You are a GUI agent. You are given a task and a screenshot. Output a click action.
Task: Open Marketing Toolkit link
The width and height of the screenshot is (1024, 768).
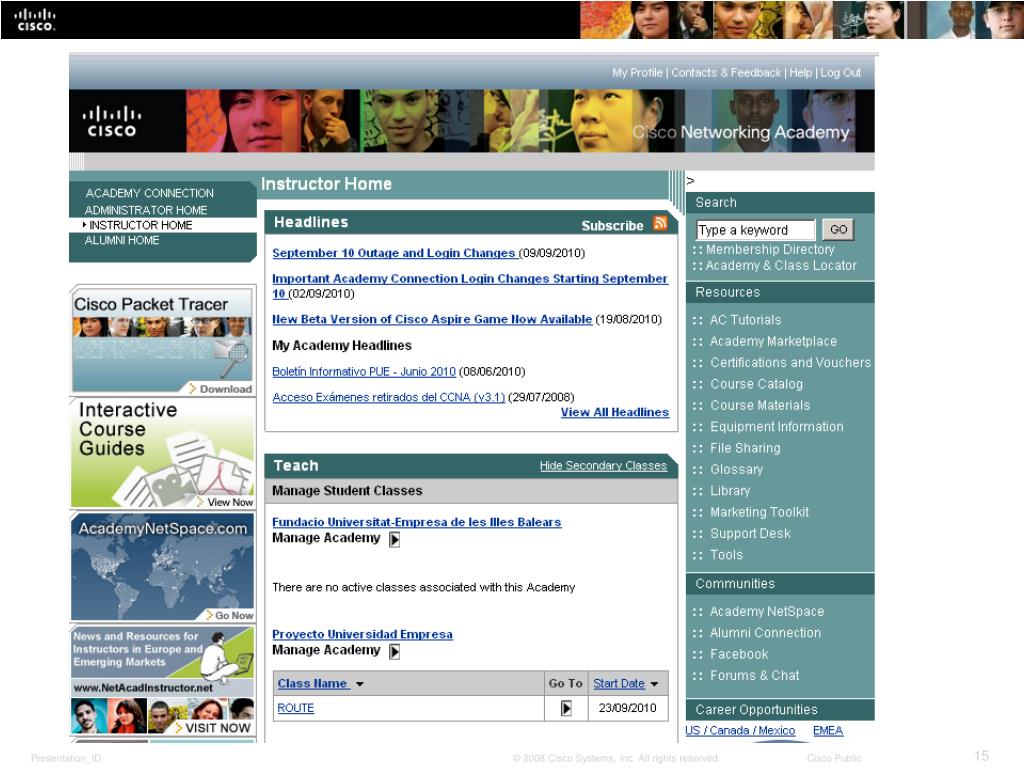point(760,513)
